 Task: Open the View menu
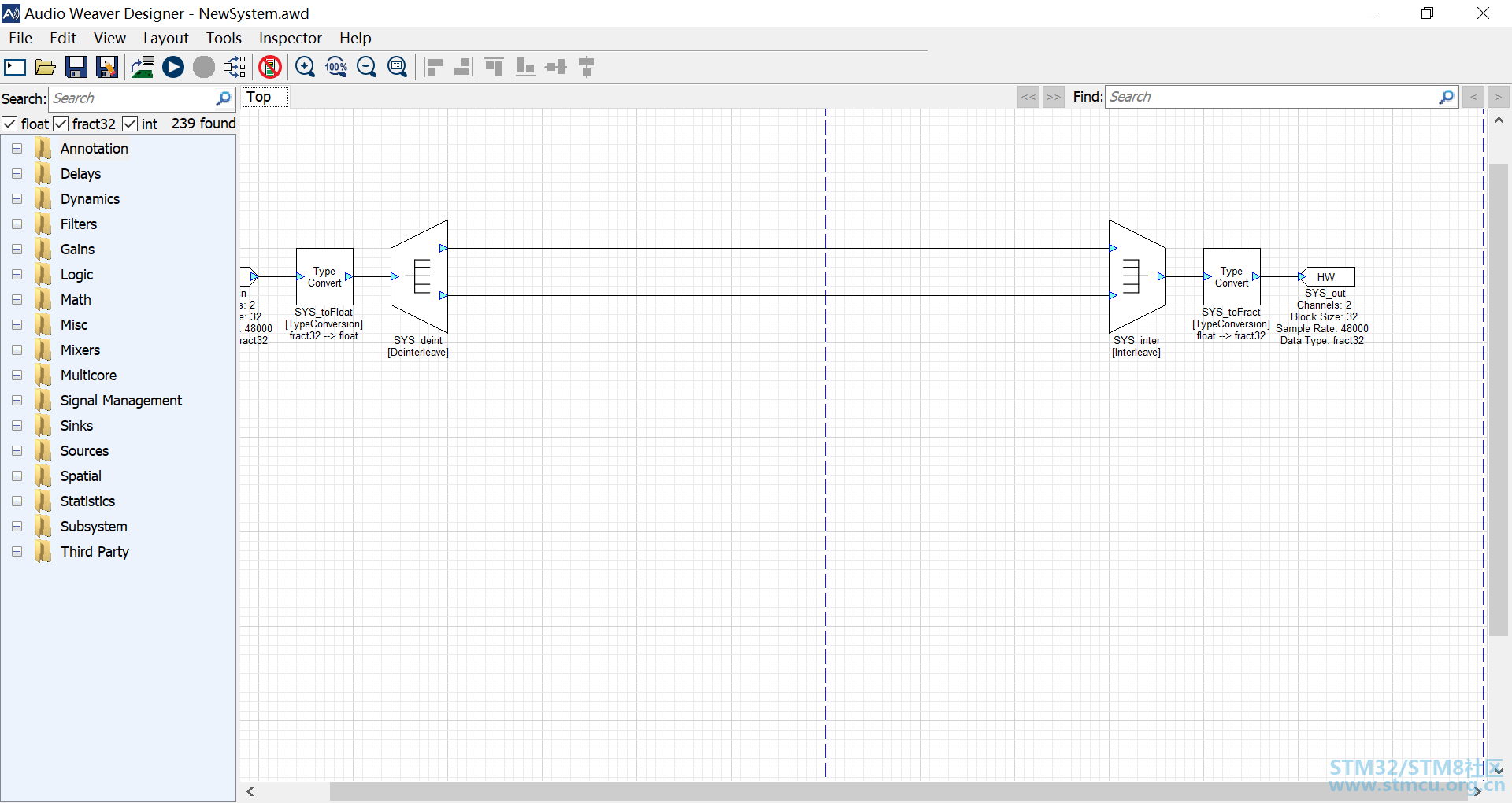point(109,38)
